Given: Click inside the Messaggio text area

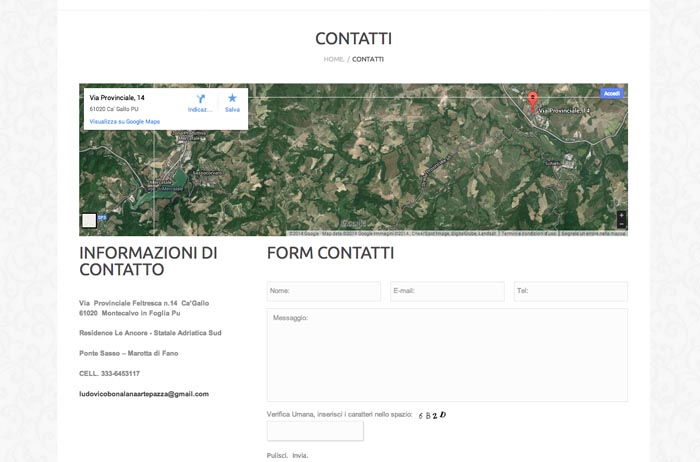Looking at the screenshot, I should pos(447,355).
